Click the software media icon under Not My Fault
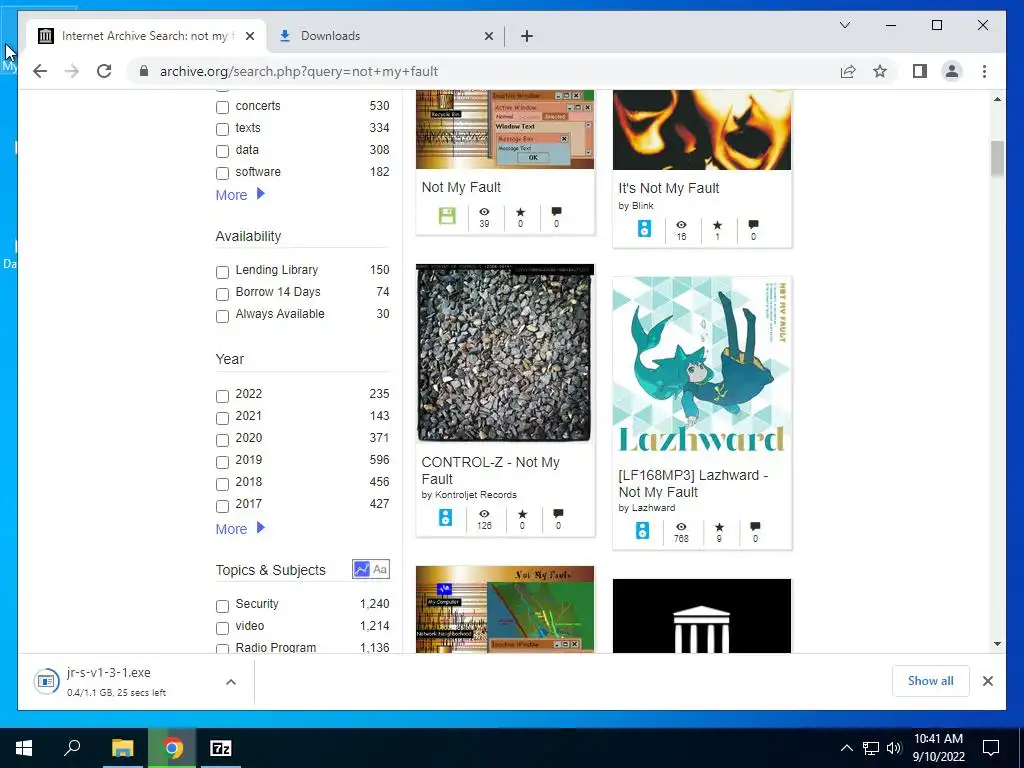 coord(447,216)
